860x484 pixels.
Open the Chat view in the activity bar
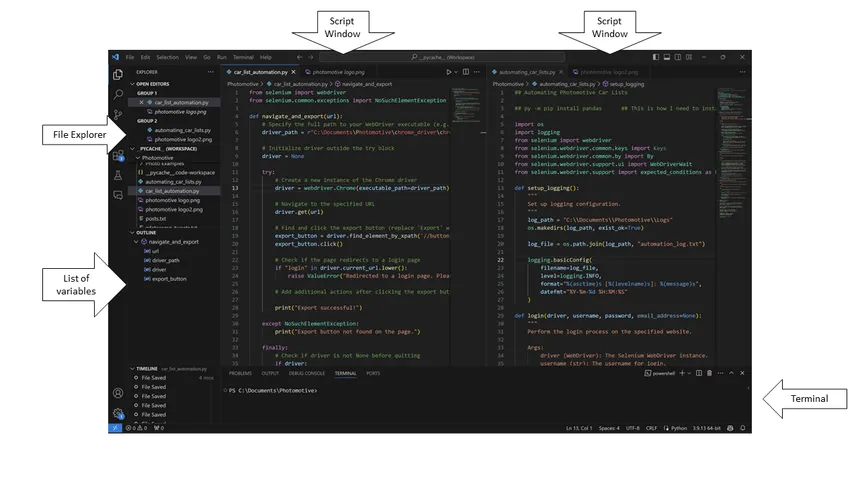[x=118, y=195]
